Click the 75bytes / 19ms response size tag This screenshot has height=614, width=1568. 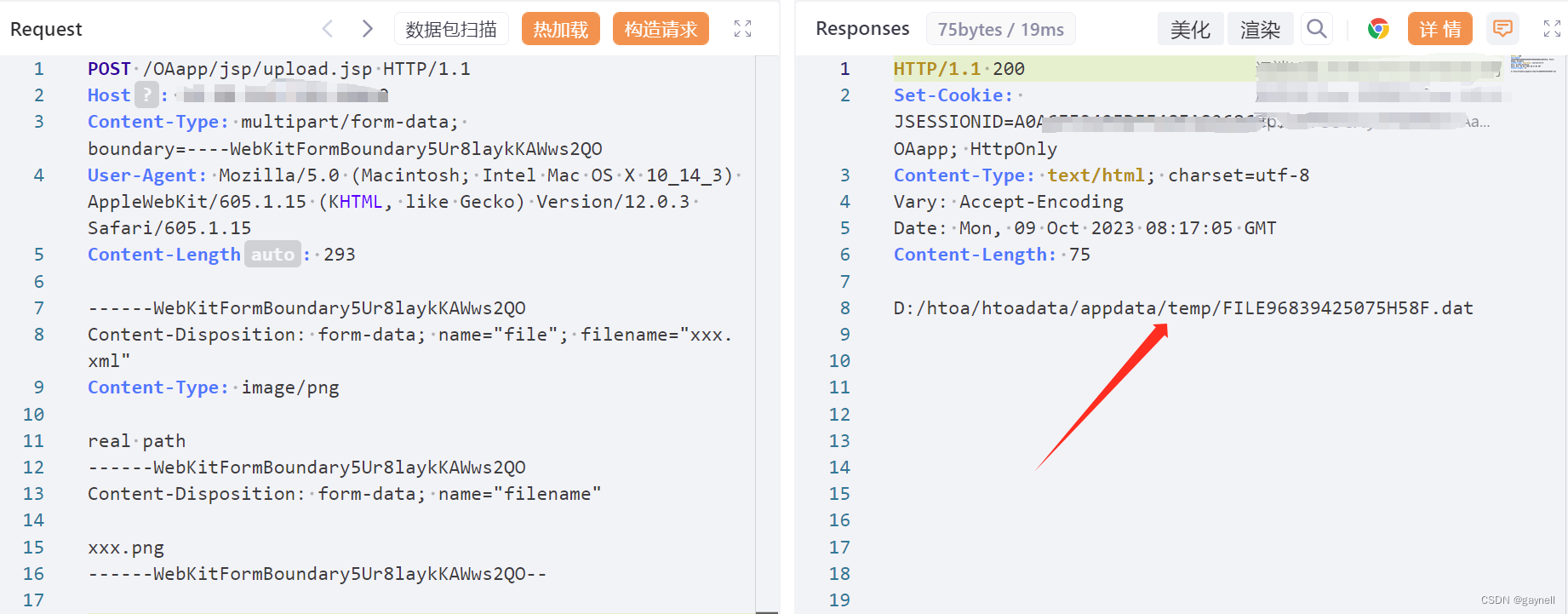point(1000,29)
